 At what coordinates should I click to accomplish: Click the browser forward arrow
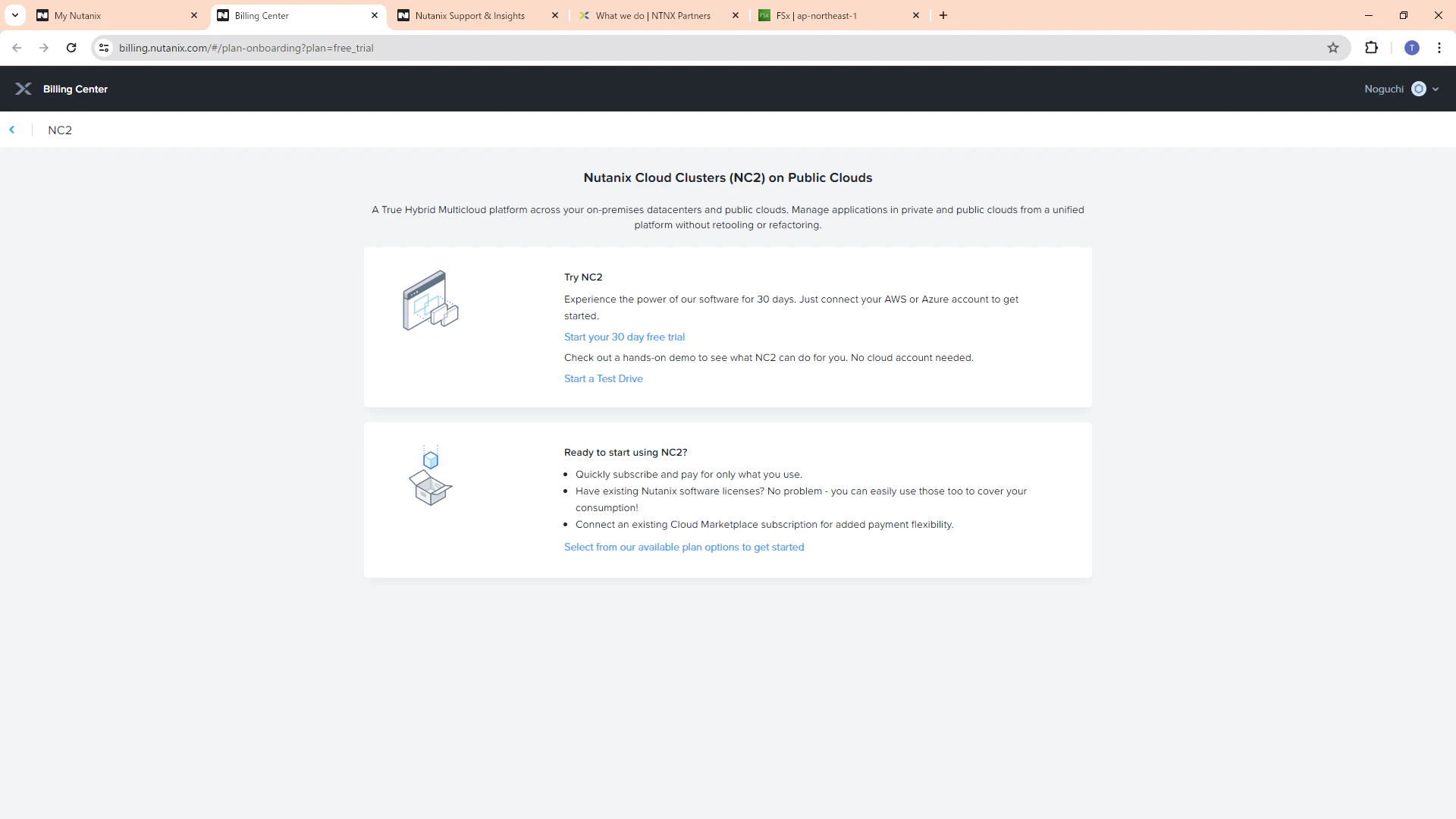coord(44,48)
